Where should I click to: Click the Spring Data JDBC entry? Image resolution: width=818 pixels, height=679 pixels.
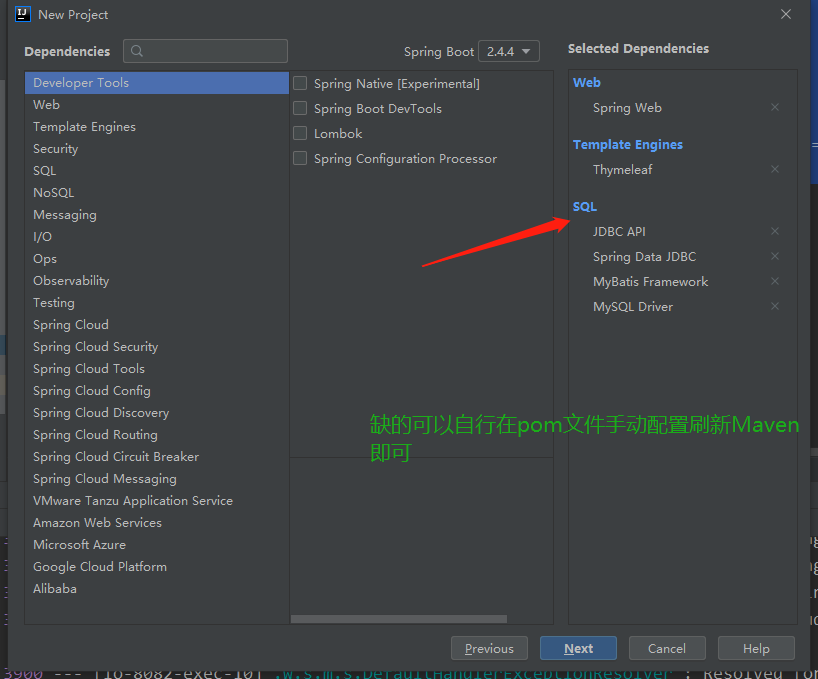[644, 257]
